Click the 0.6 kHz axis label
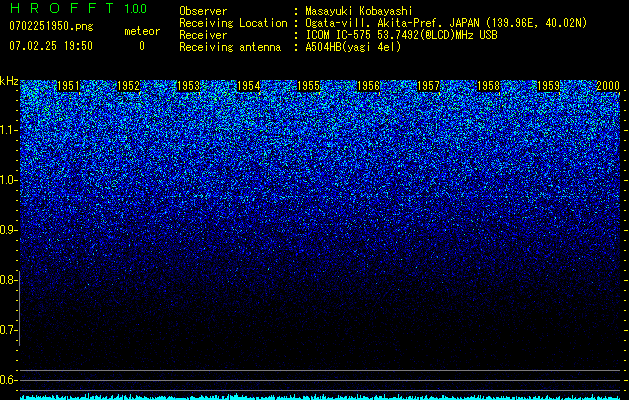The height and width of the screenshot is (400, 629). tap(8, 380)
